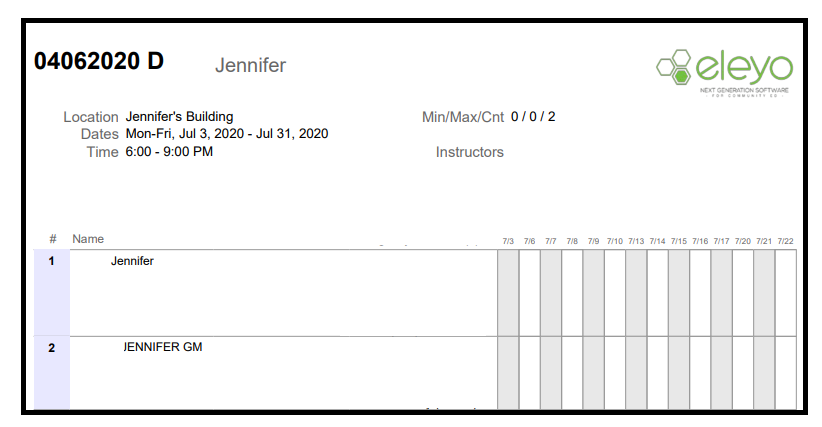Click the 7/13 date column header
Screen dimensions: 822x427
click(636, 241)
